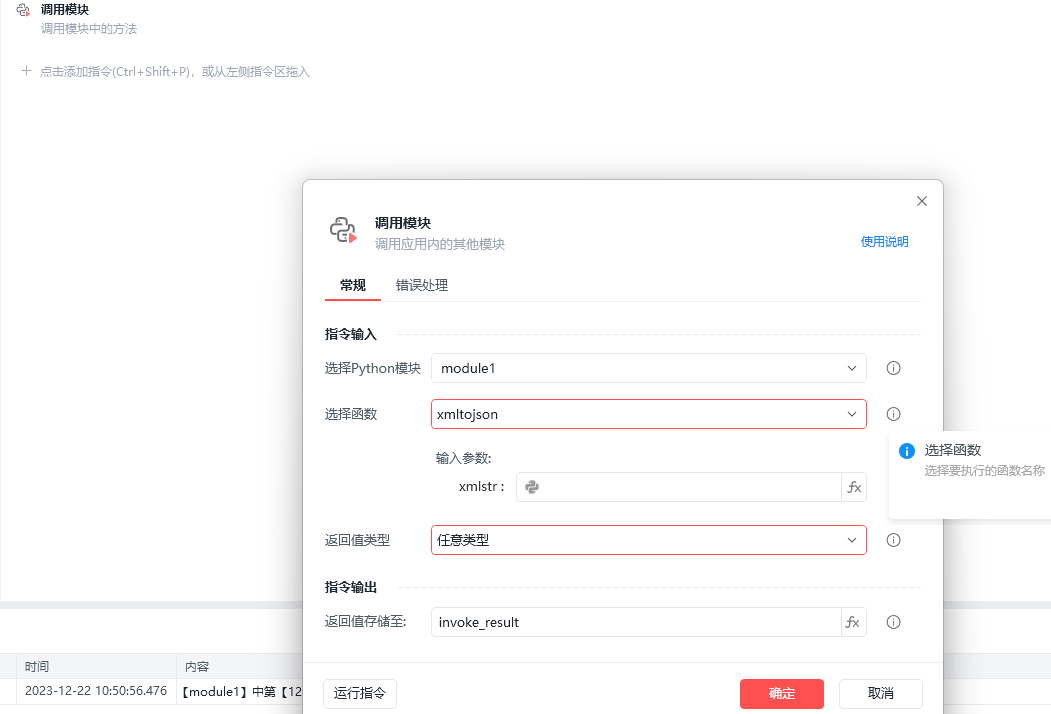Click the 调用模块 icon in the instruction list

tap(23, 10)
